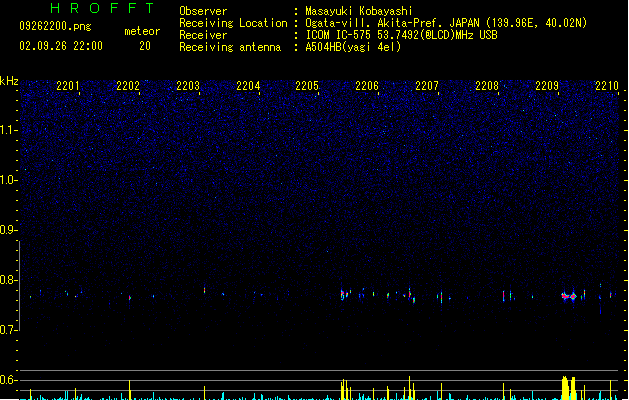Click the 2205 time marker

(x=307, y=86)
